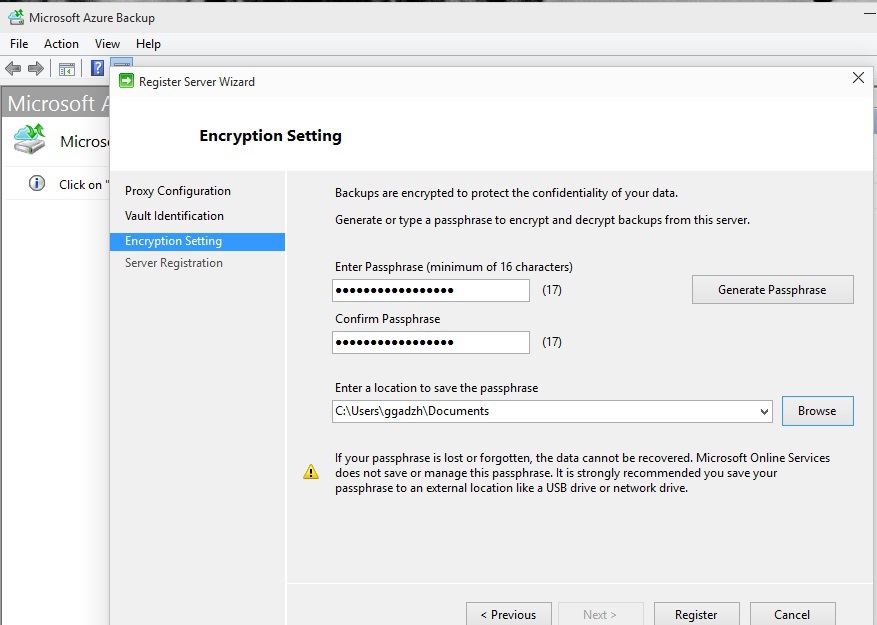This screenshot has height=625, width=877.
Task: Click the Browse button
Action: pos(817,411)
